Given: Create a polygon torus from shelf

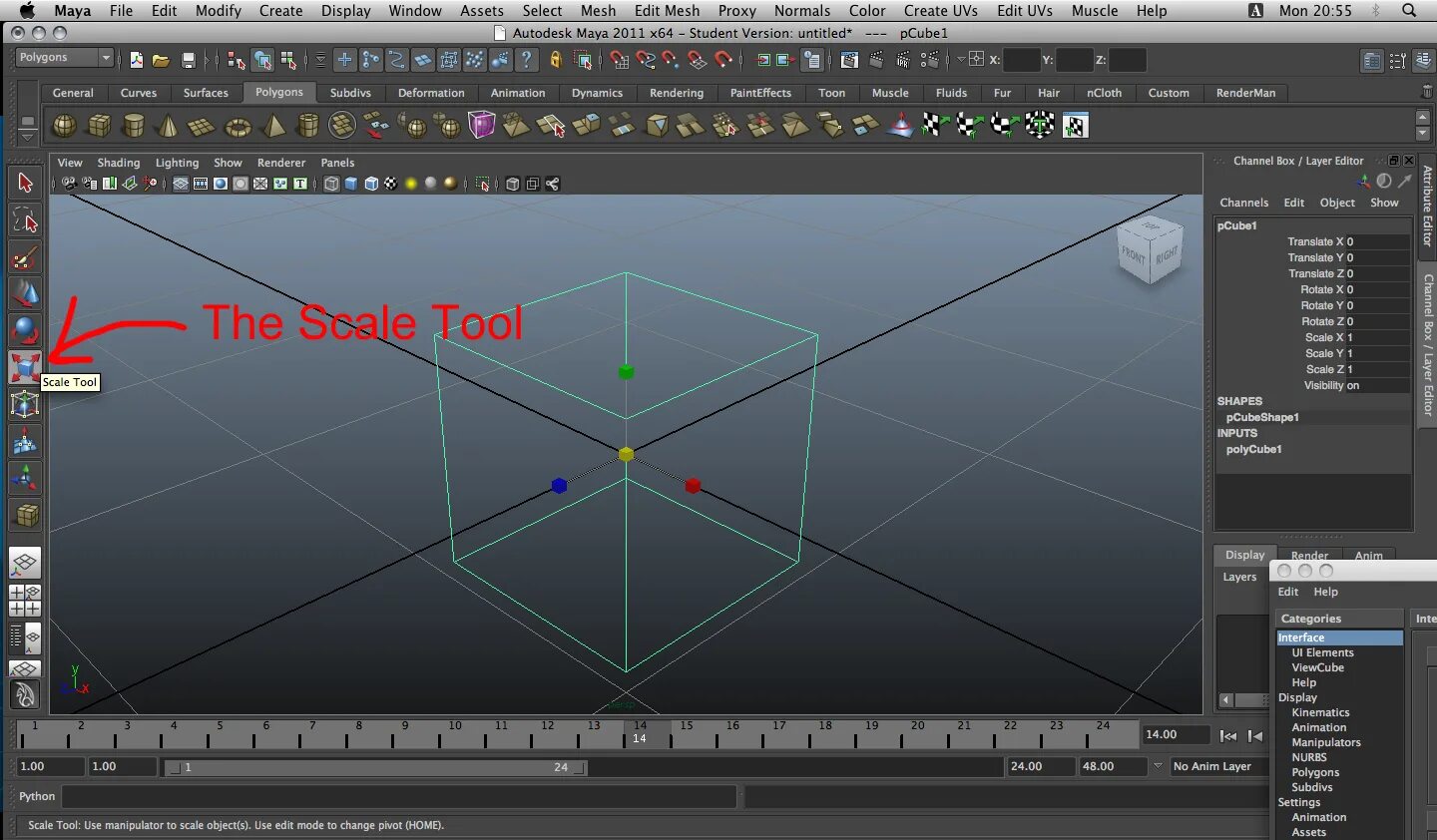Looking at the screenshot, I should click(x=238, y=126).
